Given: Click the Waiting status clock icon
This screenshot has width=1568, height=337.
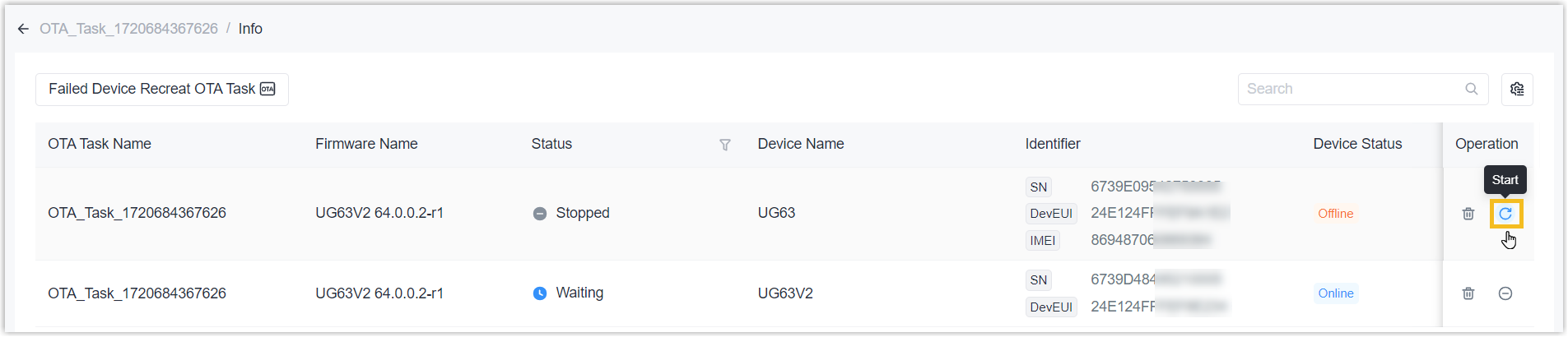Looking at the screenshot, I should pyautogui.click(x=540, y=293).
